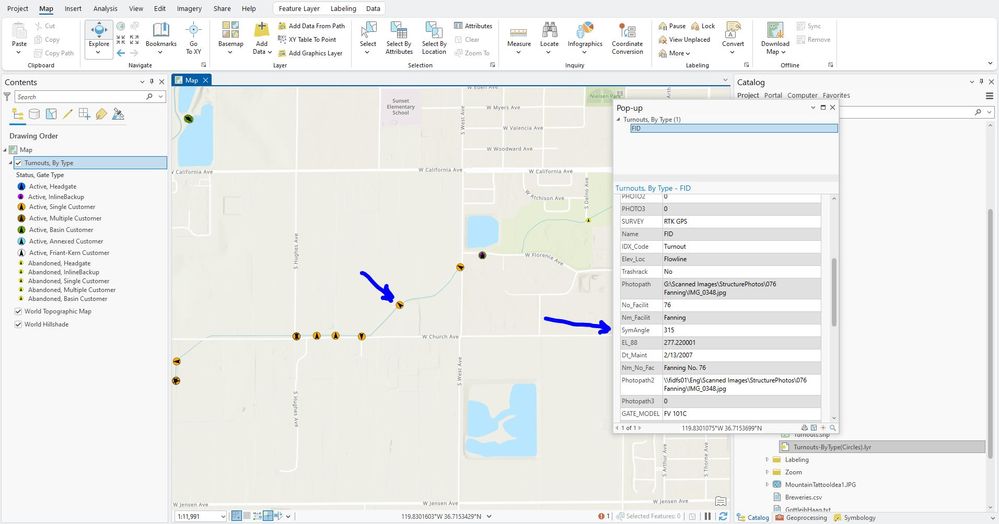This screenshot has height=524, width=999.
Task: Click the Active, Headgate symbol
Action: coord(21,187)
